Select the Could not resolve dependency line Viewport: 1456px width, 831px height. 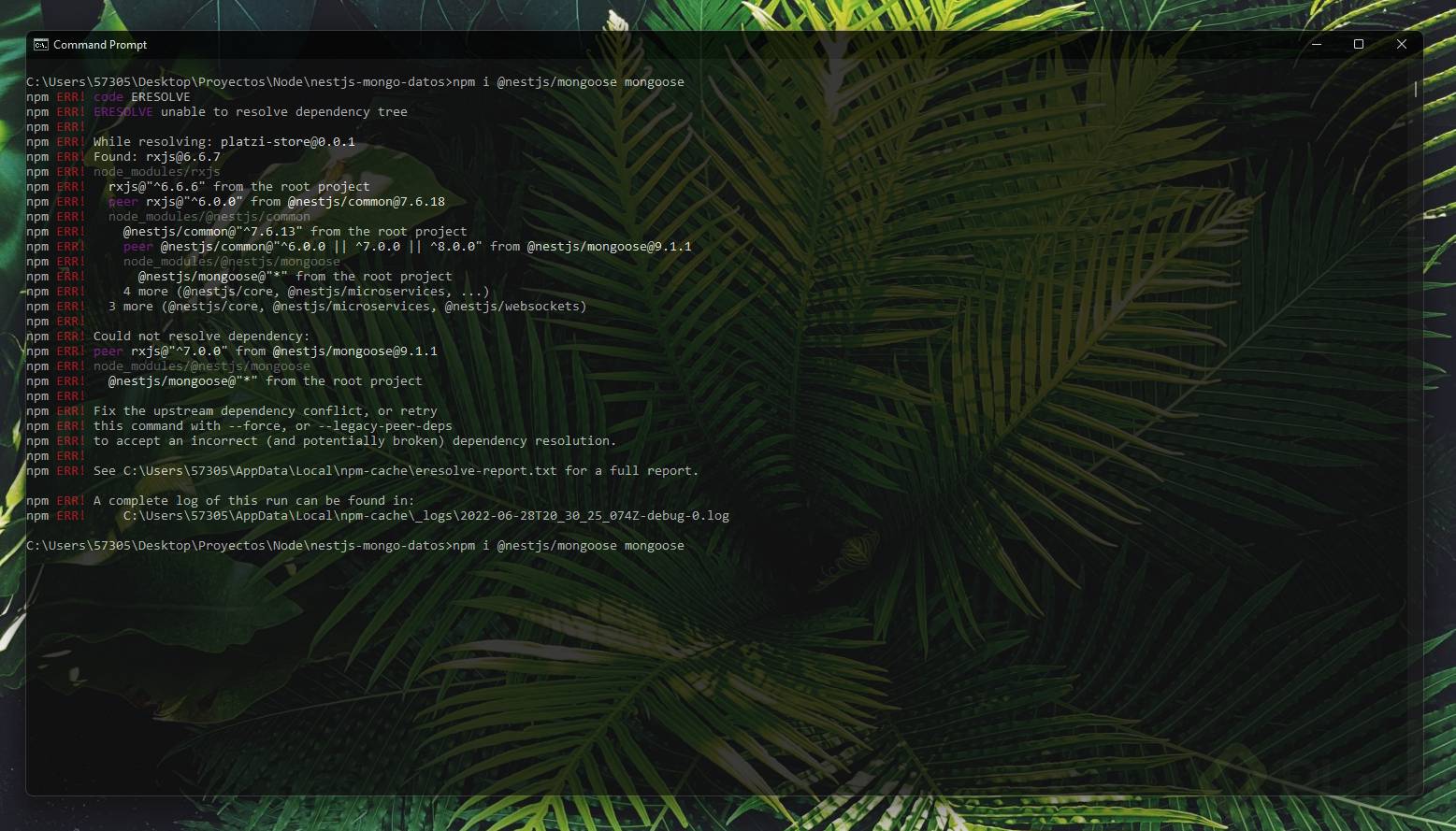pyautogui.click(x=202, y=336)
